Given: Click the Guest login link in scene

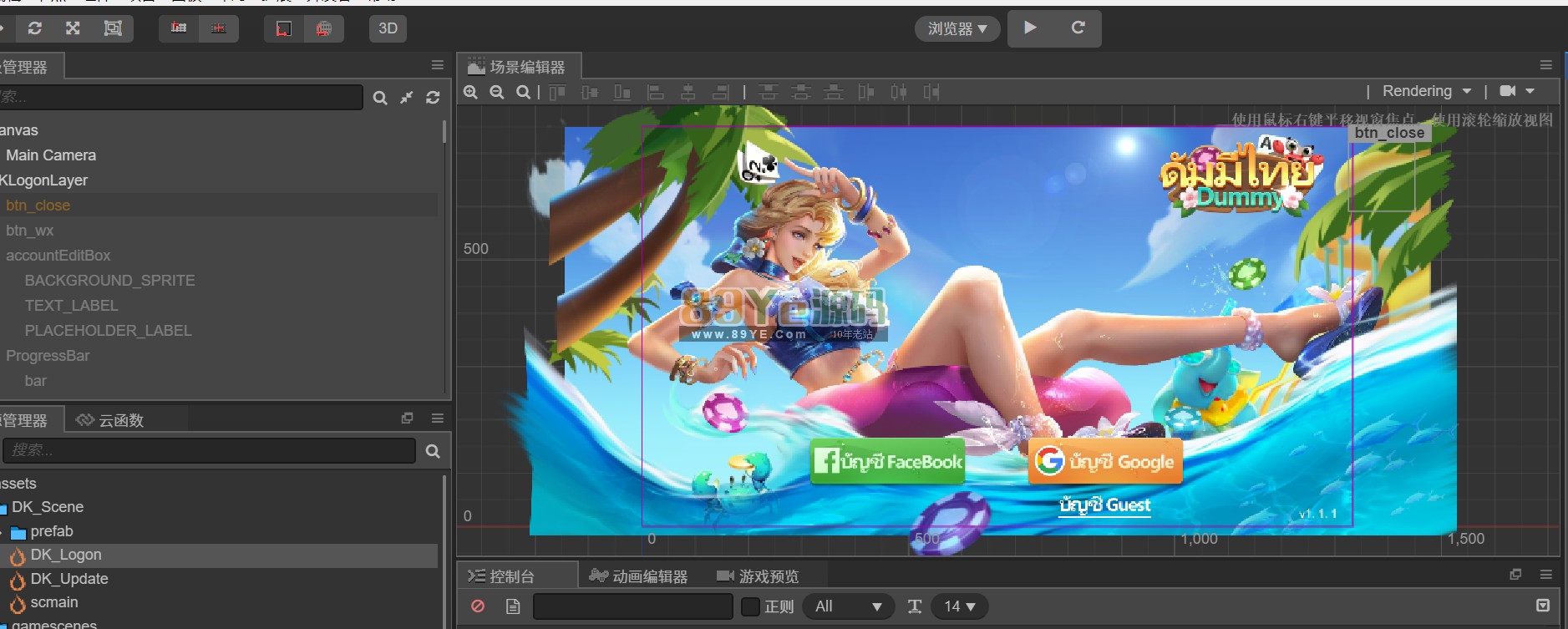Looking at the screenshot, I should [1104, 506].
